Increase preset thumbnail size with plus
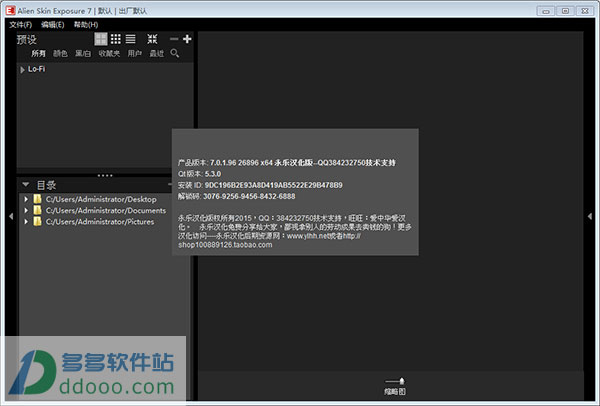Image resolution: width=600 pixels, height=406 pixels. (x=187, y=39)
